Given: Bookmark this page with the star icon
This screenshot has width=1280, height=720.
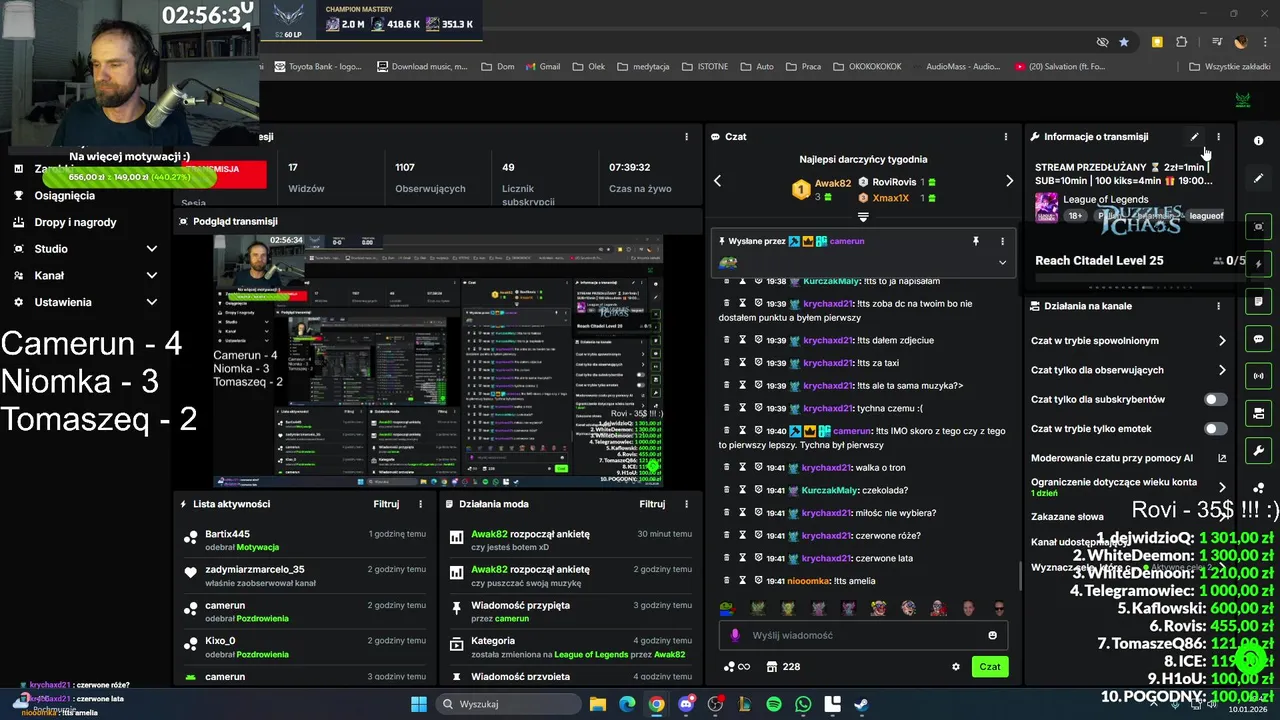Looking at the screenshot, I should (1124, 42).
